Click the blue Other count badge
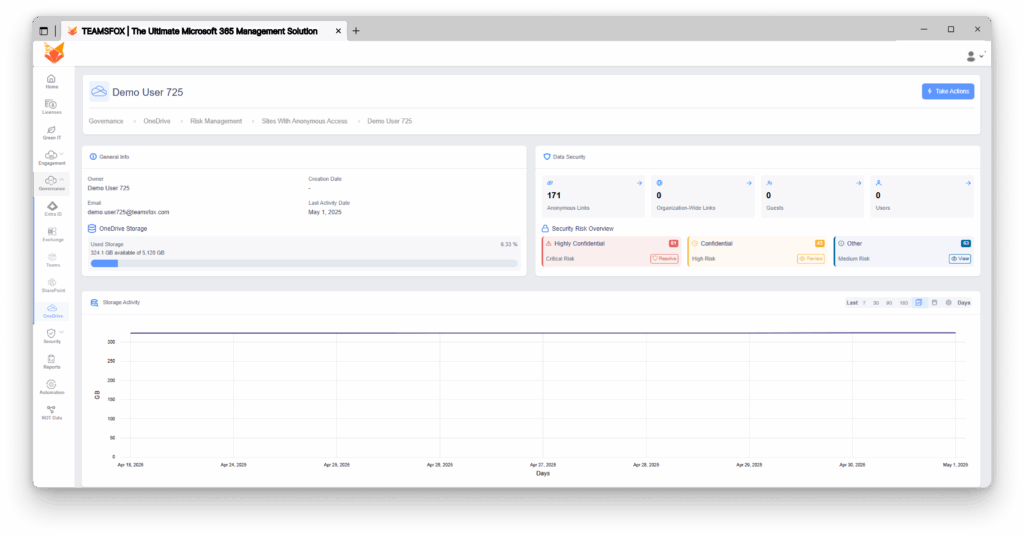Screen dimensions: 1024x536 [966, 244]
